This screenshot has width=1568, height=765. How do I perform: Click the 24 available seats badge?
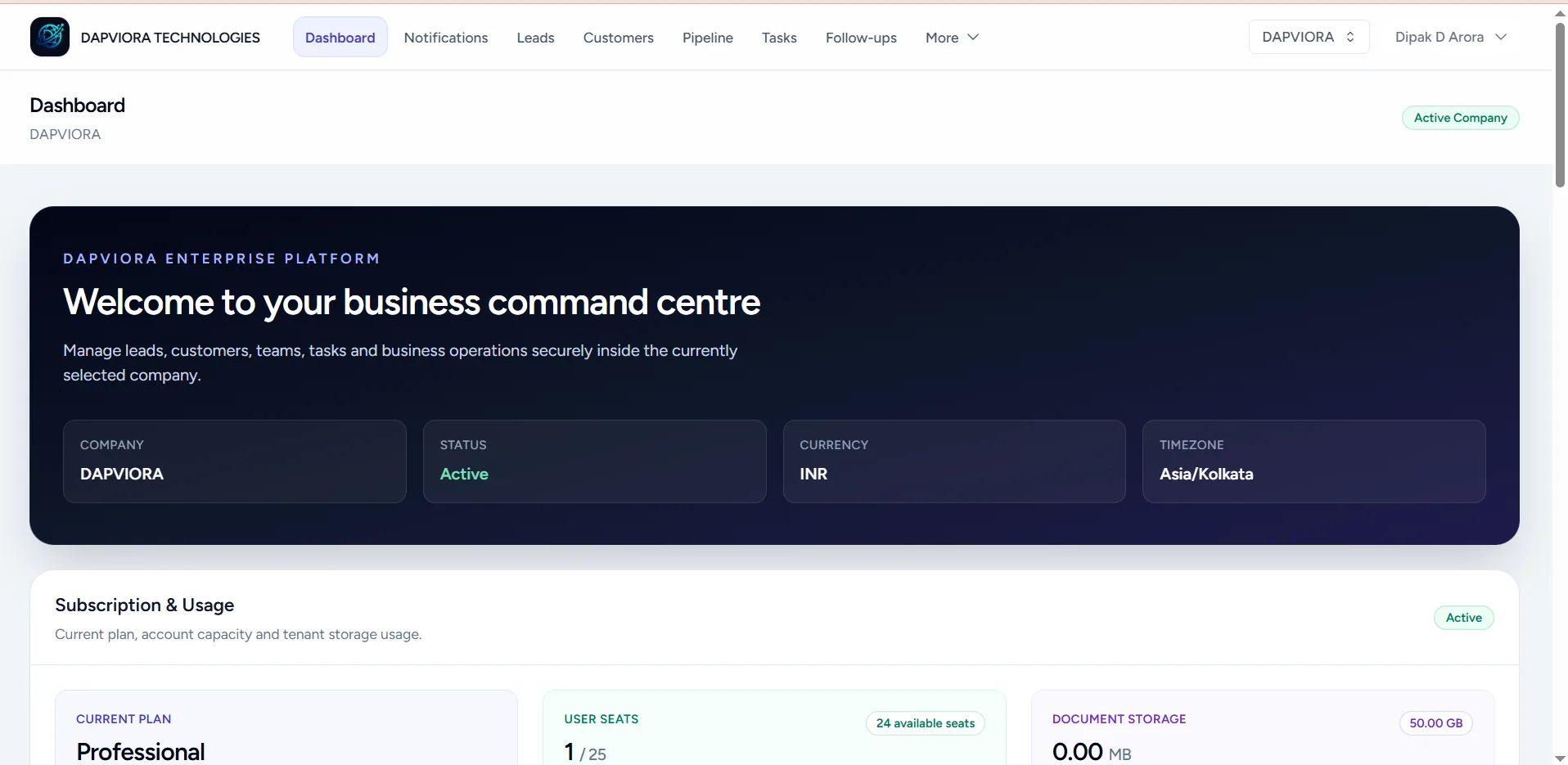tap(925, 723)
